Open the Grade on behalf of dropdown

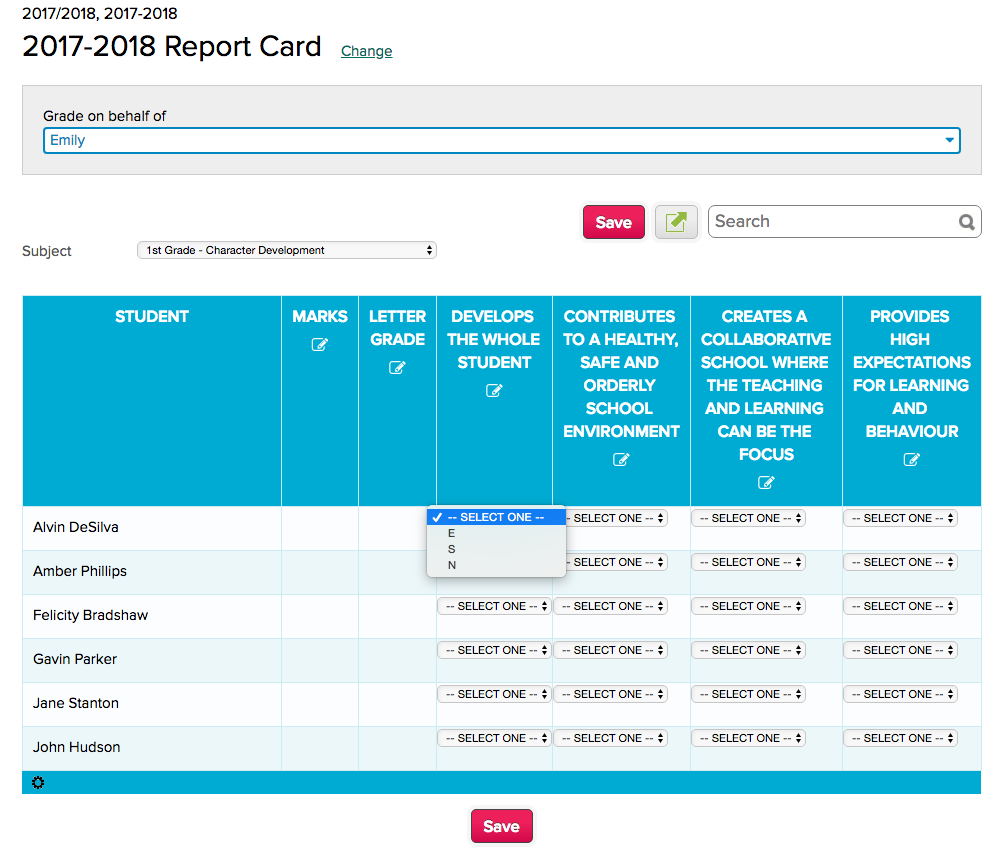coord(502,140)
